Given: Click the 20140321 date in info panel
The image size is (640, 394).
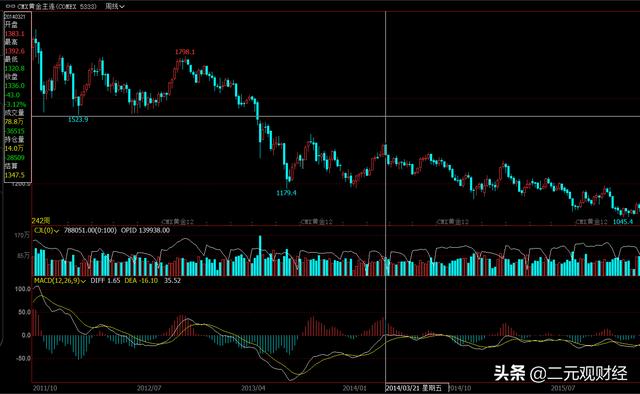Looking at the screenshot, I should 15,17.
